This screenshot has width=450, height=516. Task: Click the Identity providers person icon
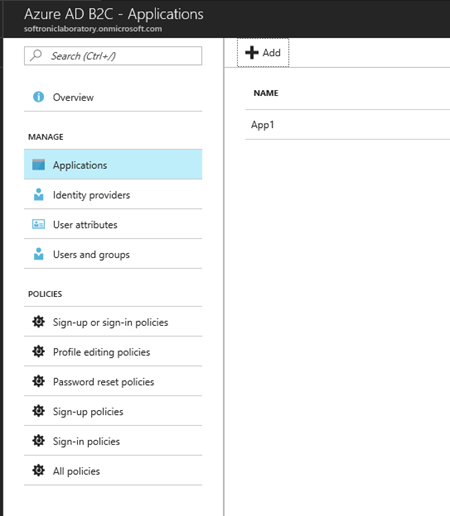point(39,195)
